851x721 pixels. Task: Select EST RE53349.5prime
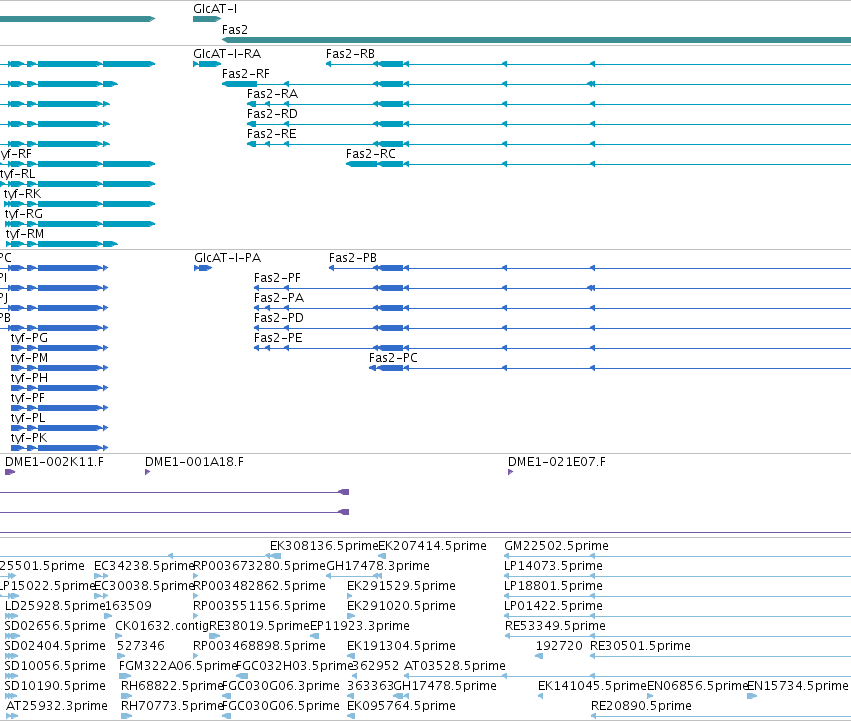click(x=555, y=626)
